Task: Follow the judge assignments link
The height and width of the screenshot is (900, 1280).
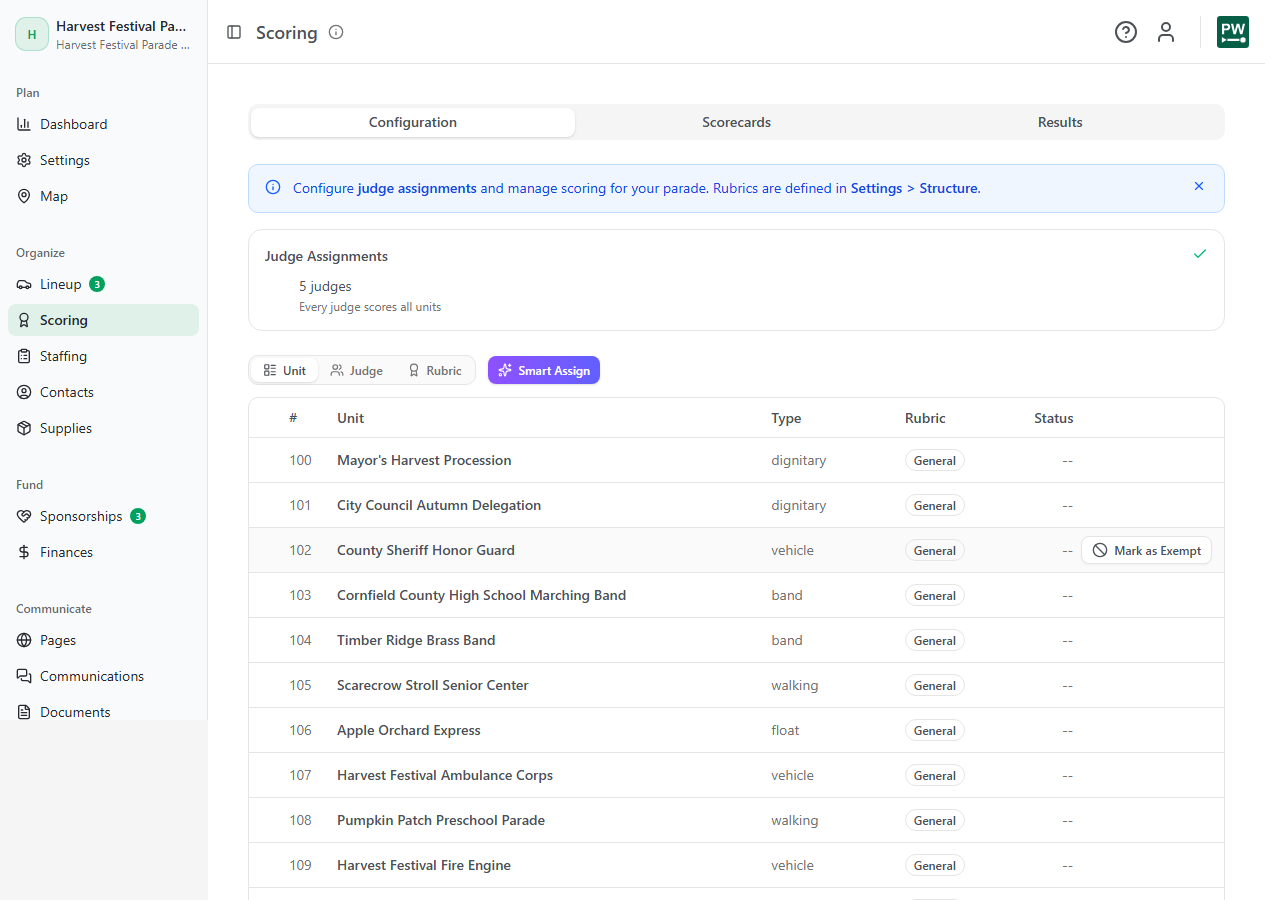Action: pos(417,188)
